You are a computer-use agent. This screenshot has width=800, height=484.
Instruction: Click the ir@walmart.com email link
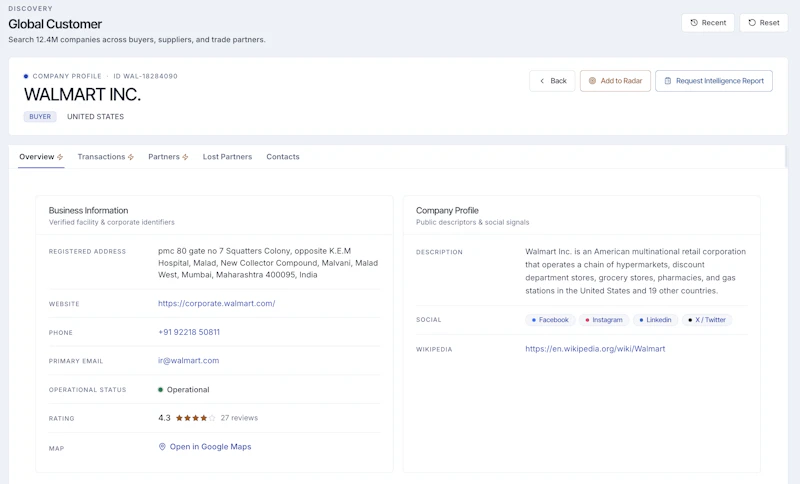tap(188, 361)
